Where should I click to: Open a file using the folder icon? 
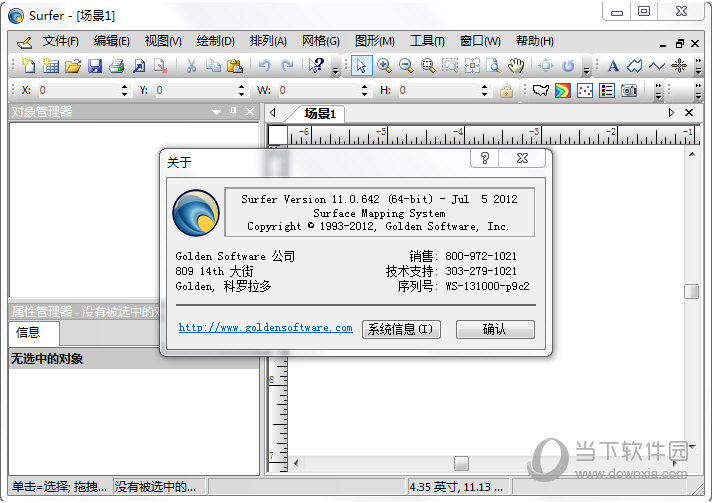[x=73, y=66]
